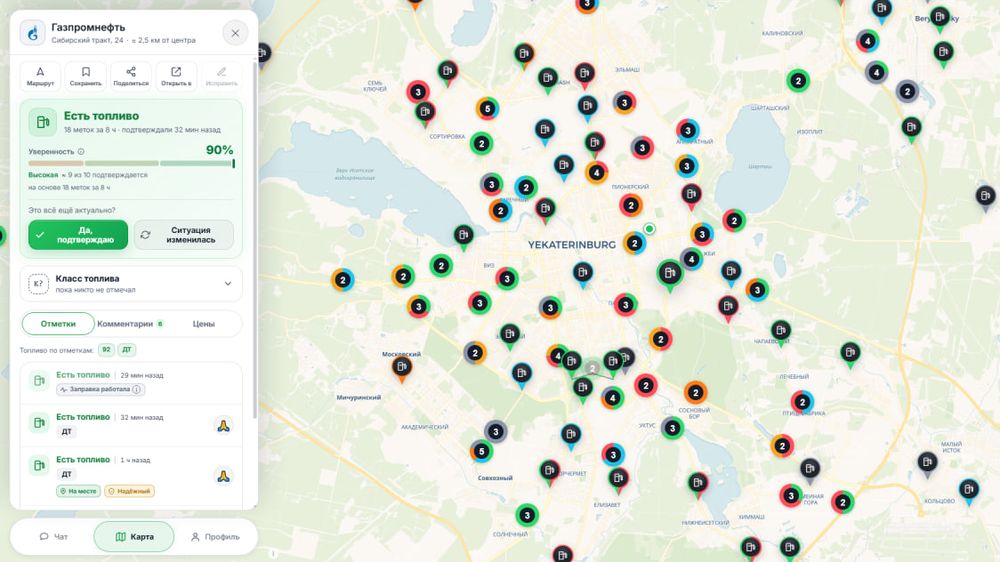Open the Чат section in bottom bar
Viewport: 1000px width, 562px height.
click(54, 536)
